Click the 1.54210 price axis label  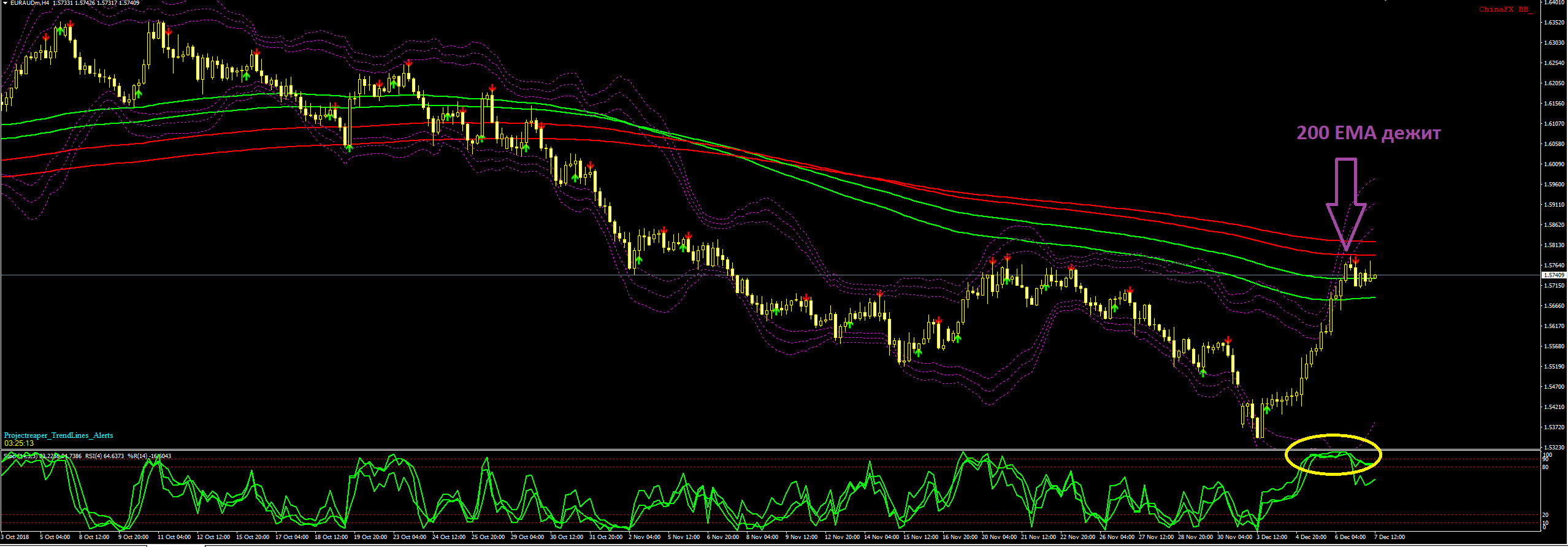point(1554,407)
